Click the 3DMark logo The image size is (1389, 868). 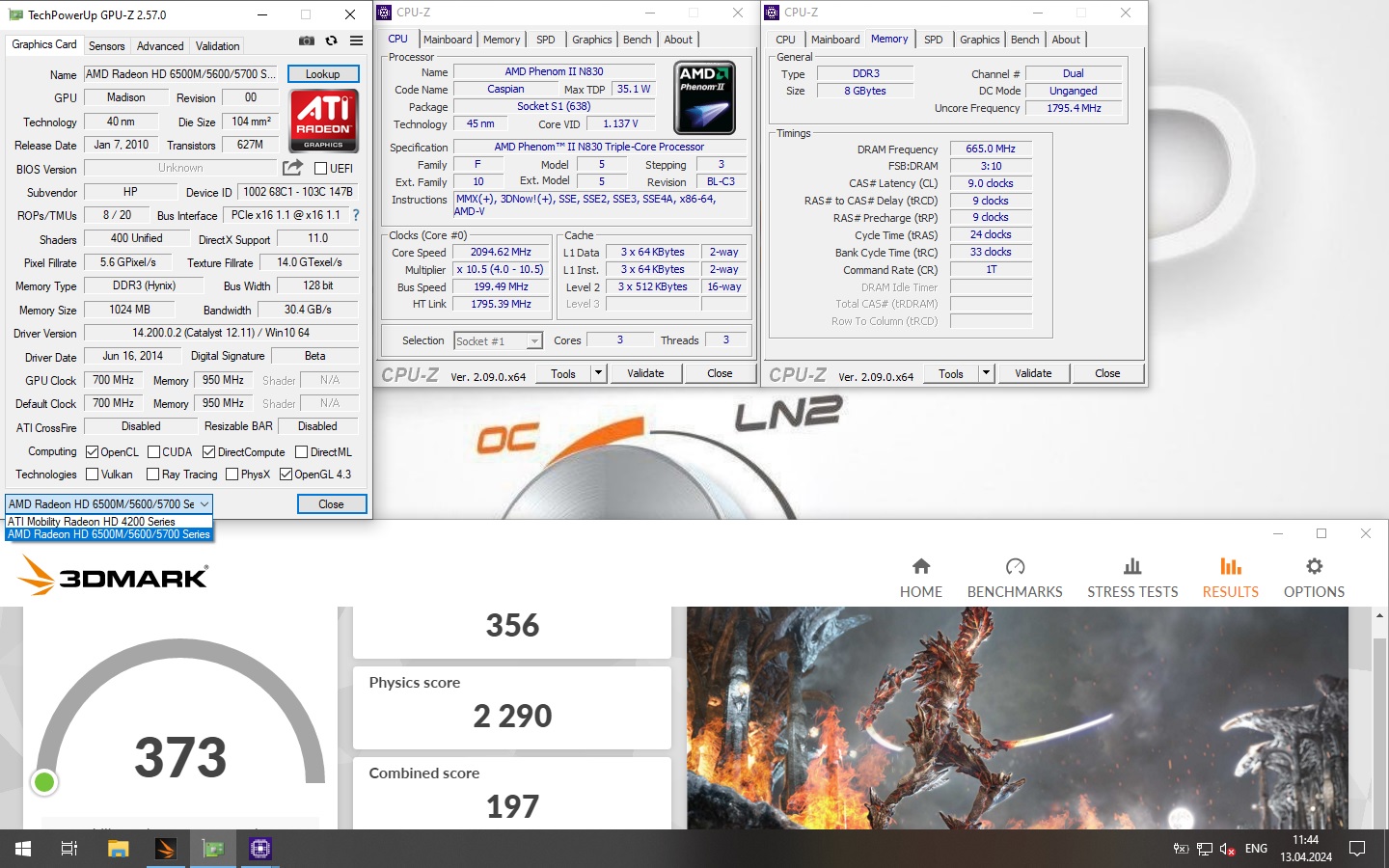(113, 577)
